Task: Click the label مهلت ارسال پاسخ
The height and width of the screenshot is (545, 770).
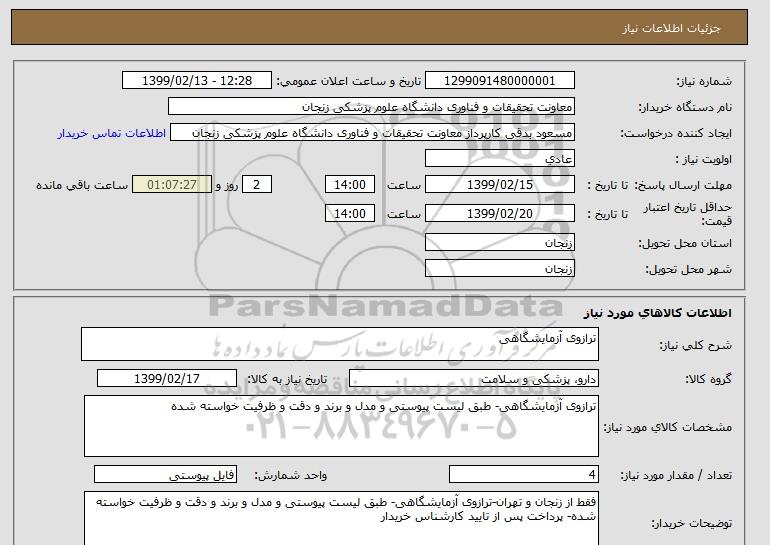Action: point(683,186)
